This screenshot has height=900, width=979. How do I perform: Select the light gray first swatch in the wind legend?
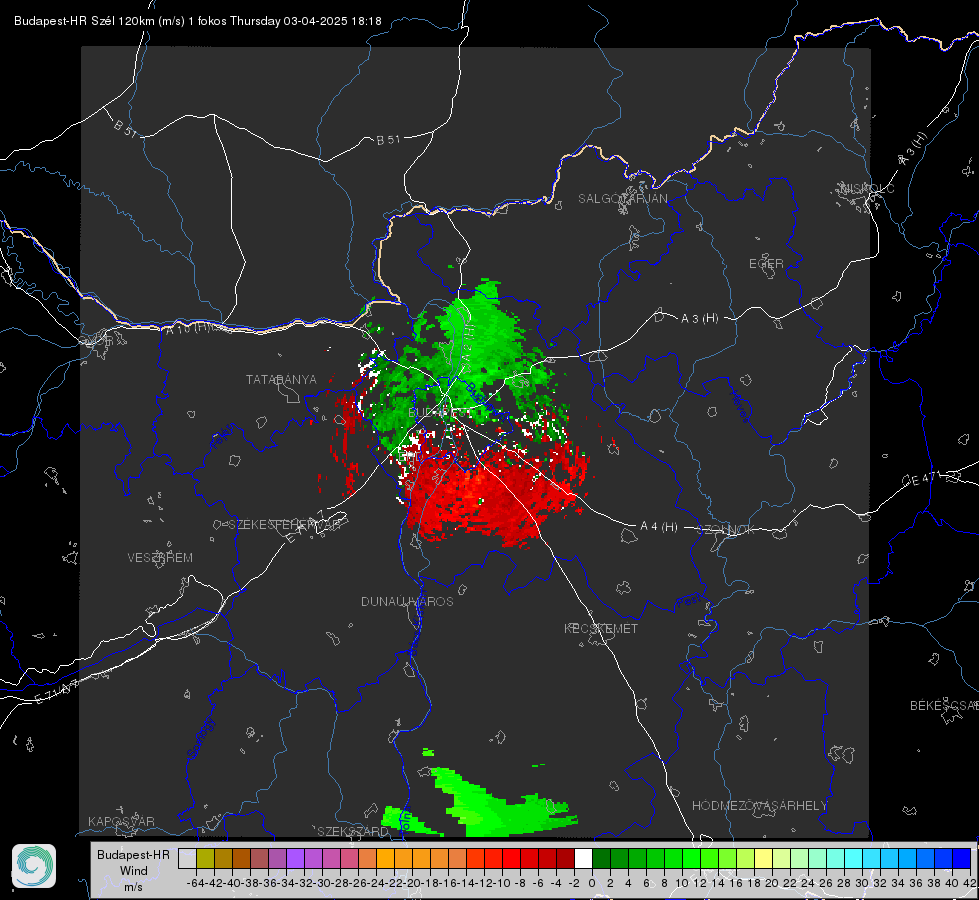[x=187, y=858]
